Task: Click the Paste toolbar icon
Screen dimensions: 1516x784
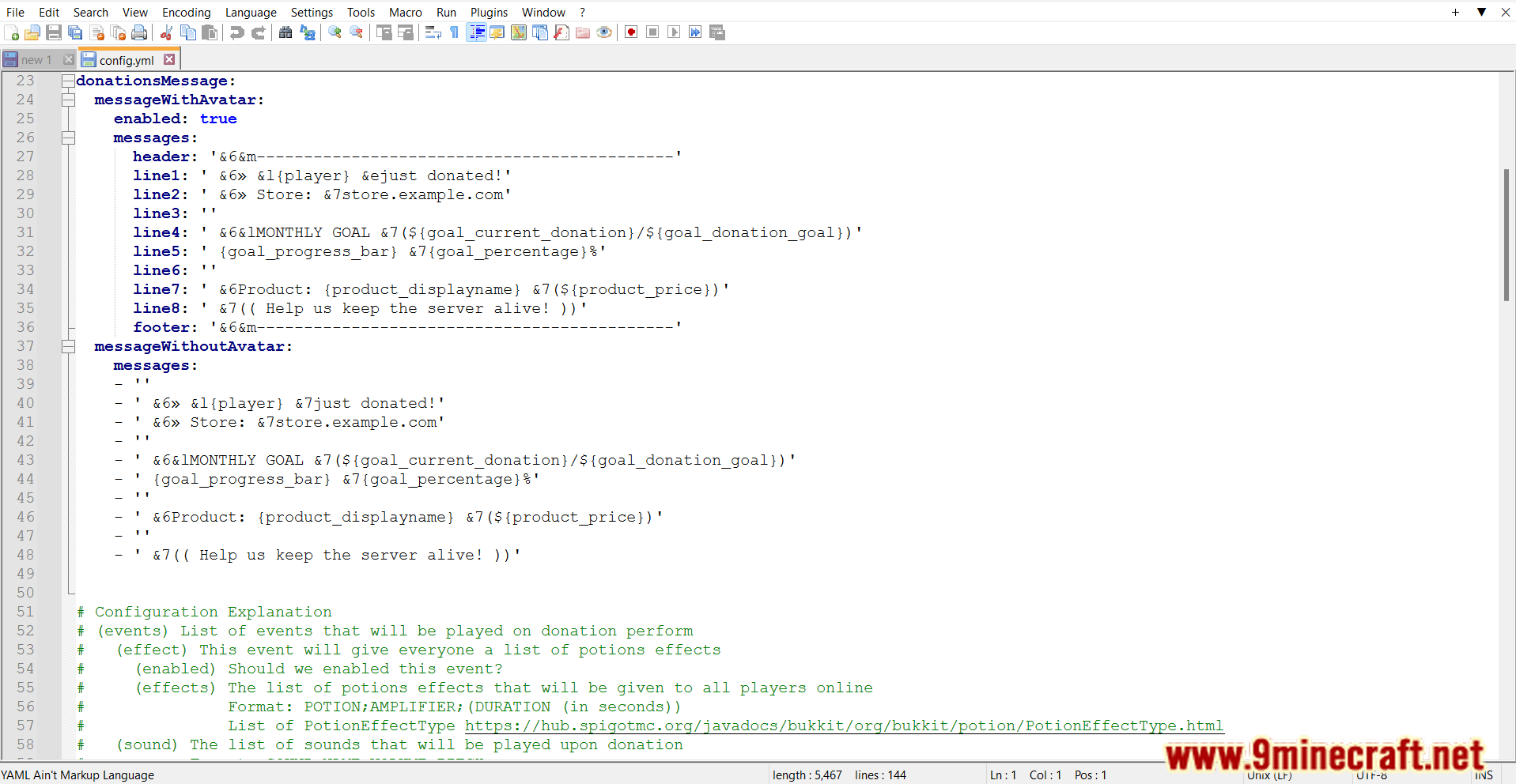Action: pos(210,32)
